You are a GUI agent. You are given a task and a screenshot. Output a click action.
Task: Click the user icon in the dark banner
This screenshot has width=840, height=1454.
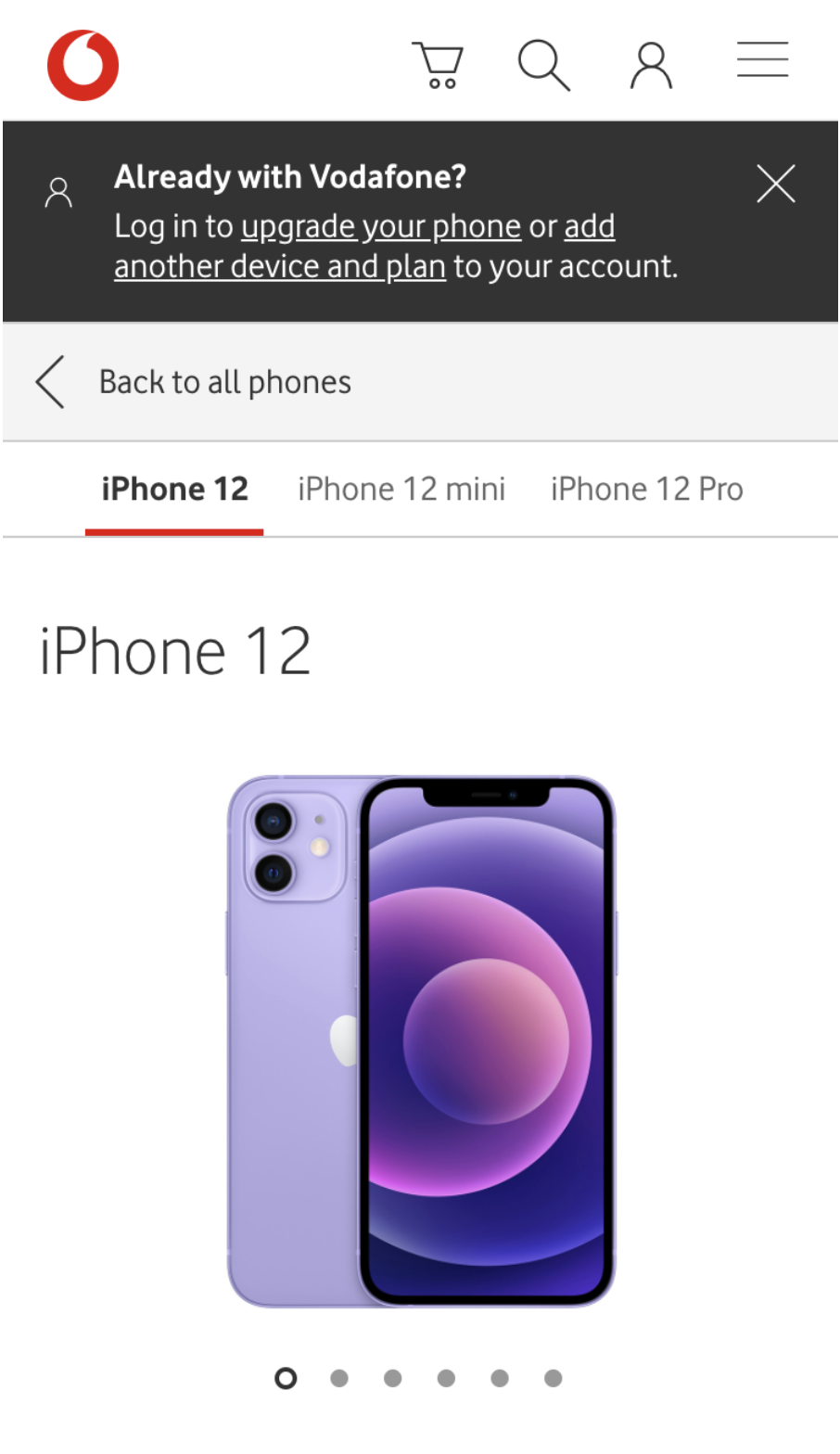(x=58, y=193)
